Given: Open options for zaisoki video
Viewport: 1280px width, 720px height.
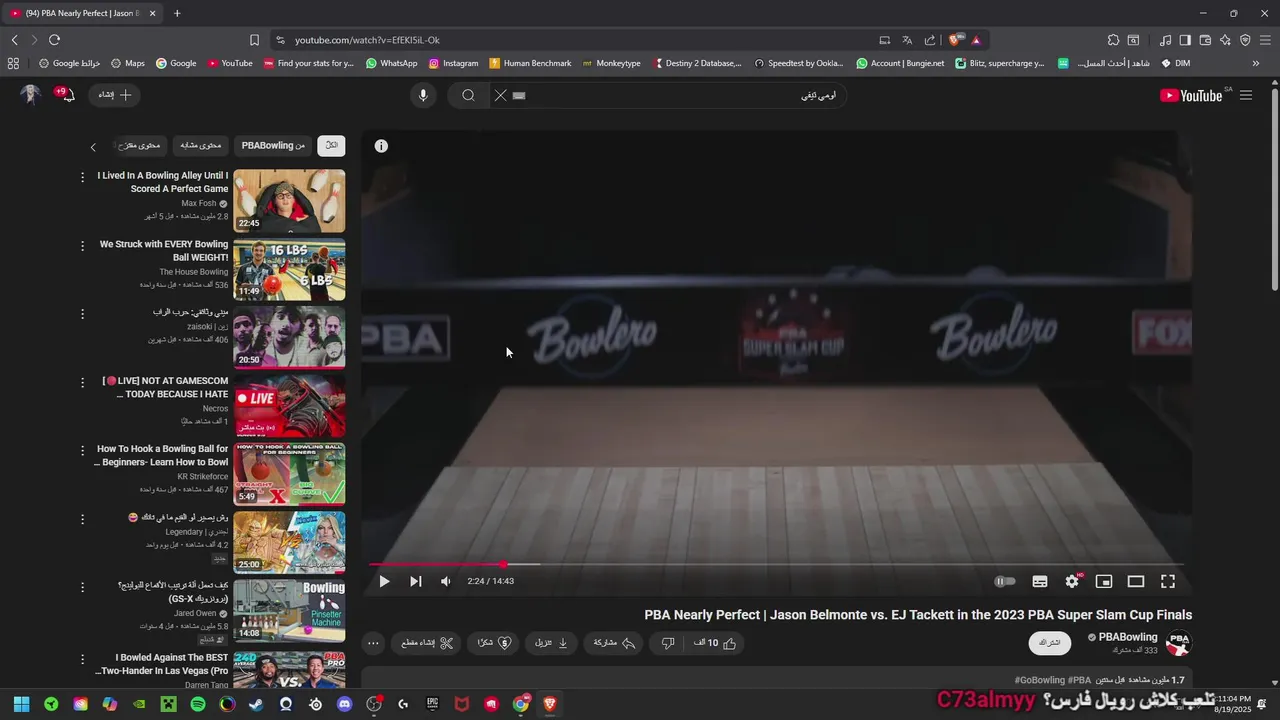Looking at the screenshot, I should pos(83,314).
